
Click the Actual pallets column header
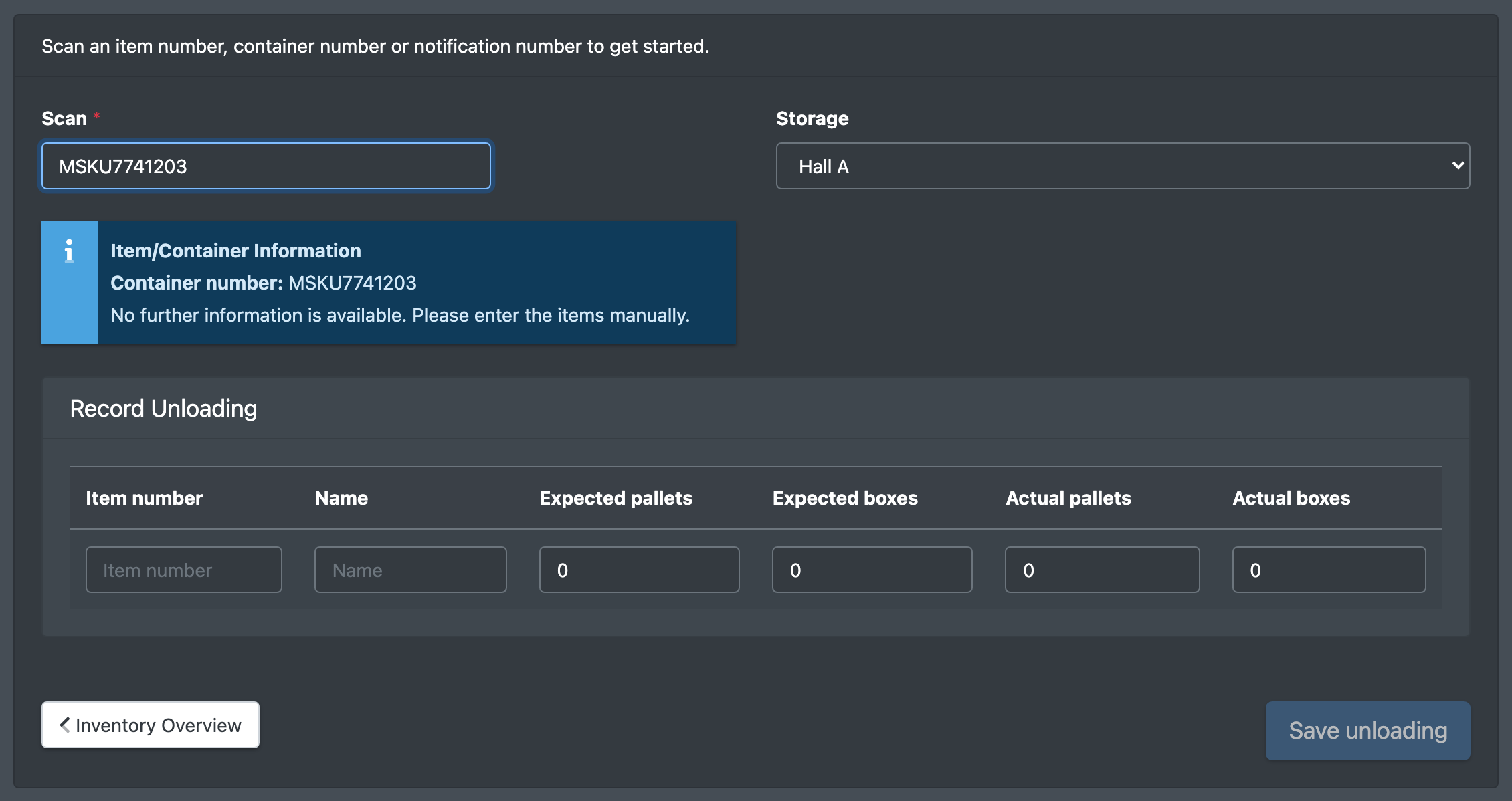tap(1068, 498)
